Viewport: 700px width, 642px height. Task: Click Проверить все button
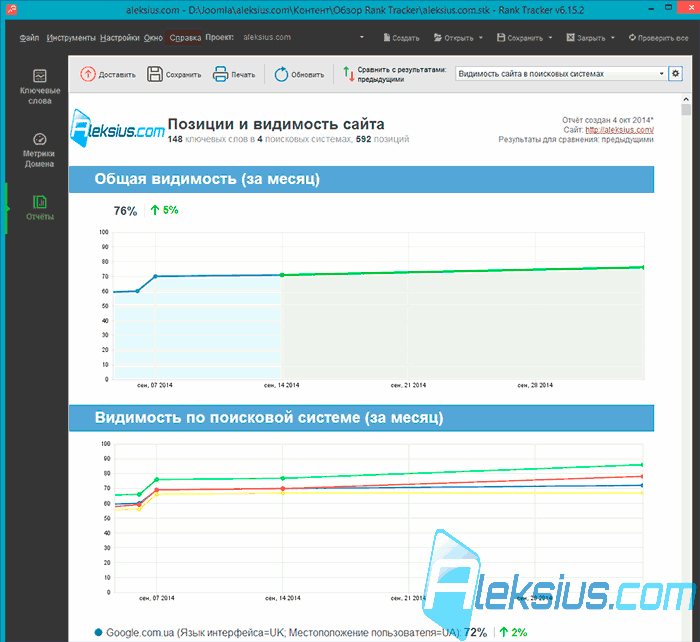click(658, 38)
